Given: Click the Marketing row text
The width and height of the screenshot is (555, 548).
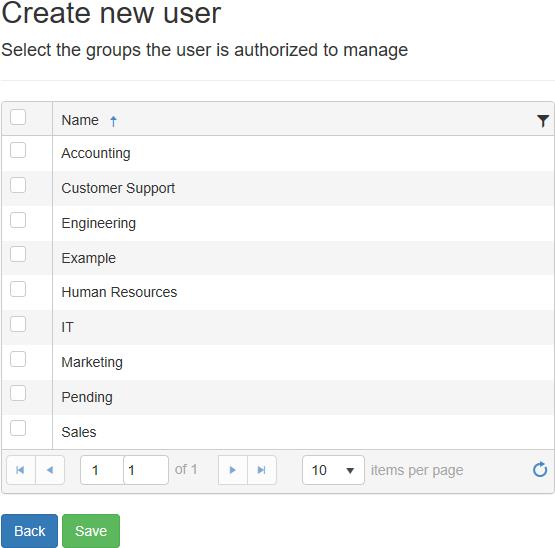Looking at the screenshot, I should click(x=92, y=362).
